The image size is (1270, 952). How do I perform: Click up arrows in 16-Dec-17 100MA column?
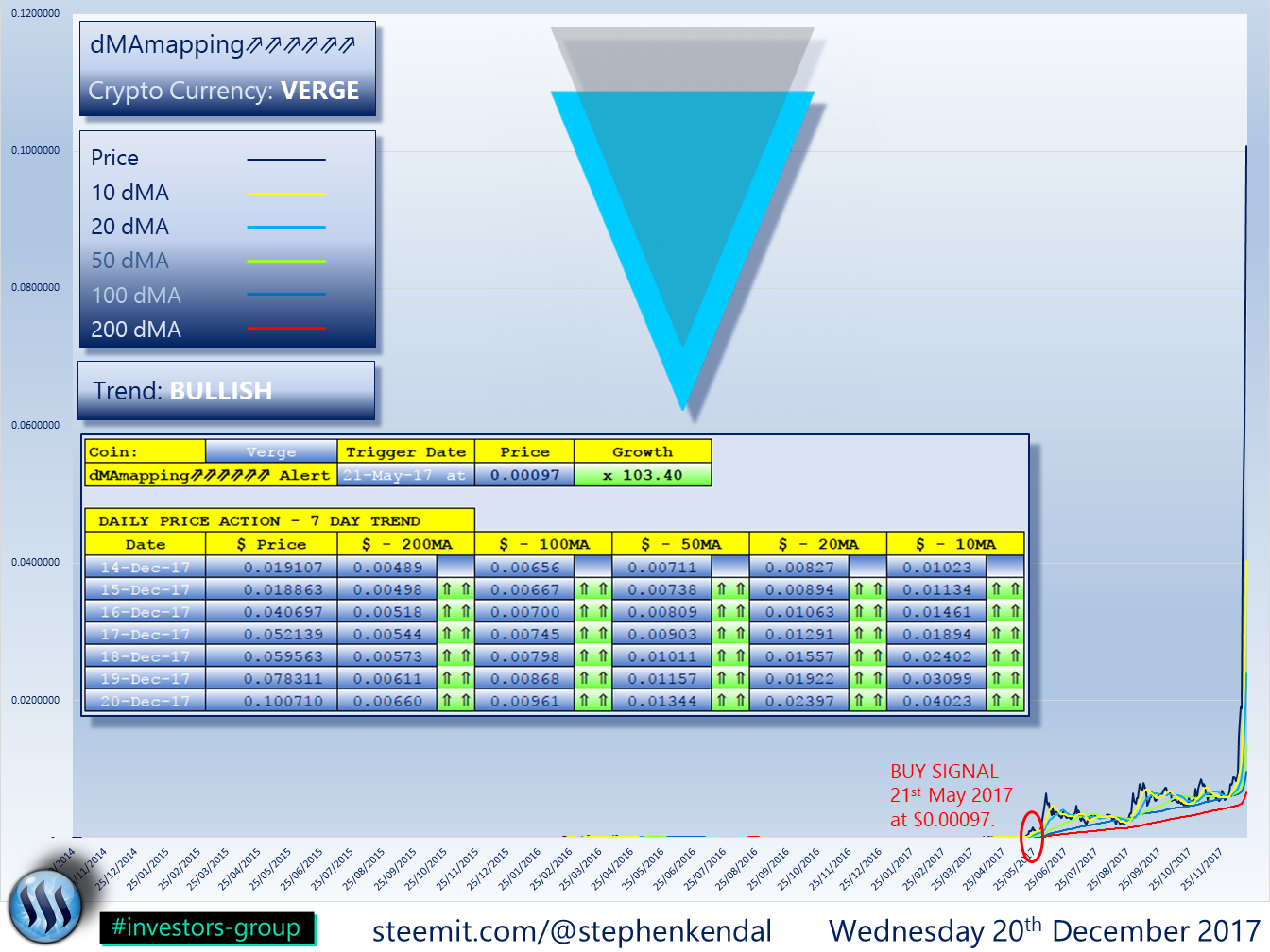pos(592,612)
